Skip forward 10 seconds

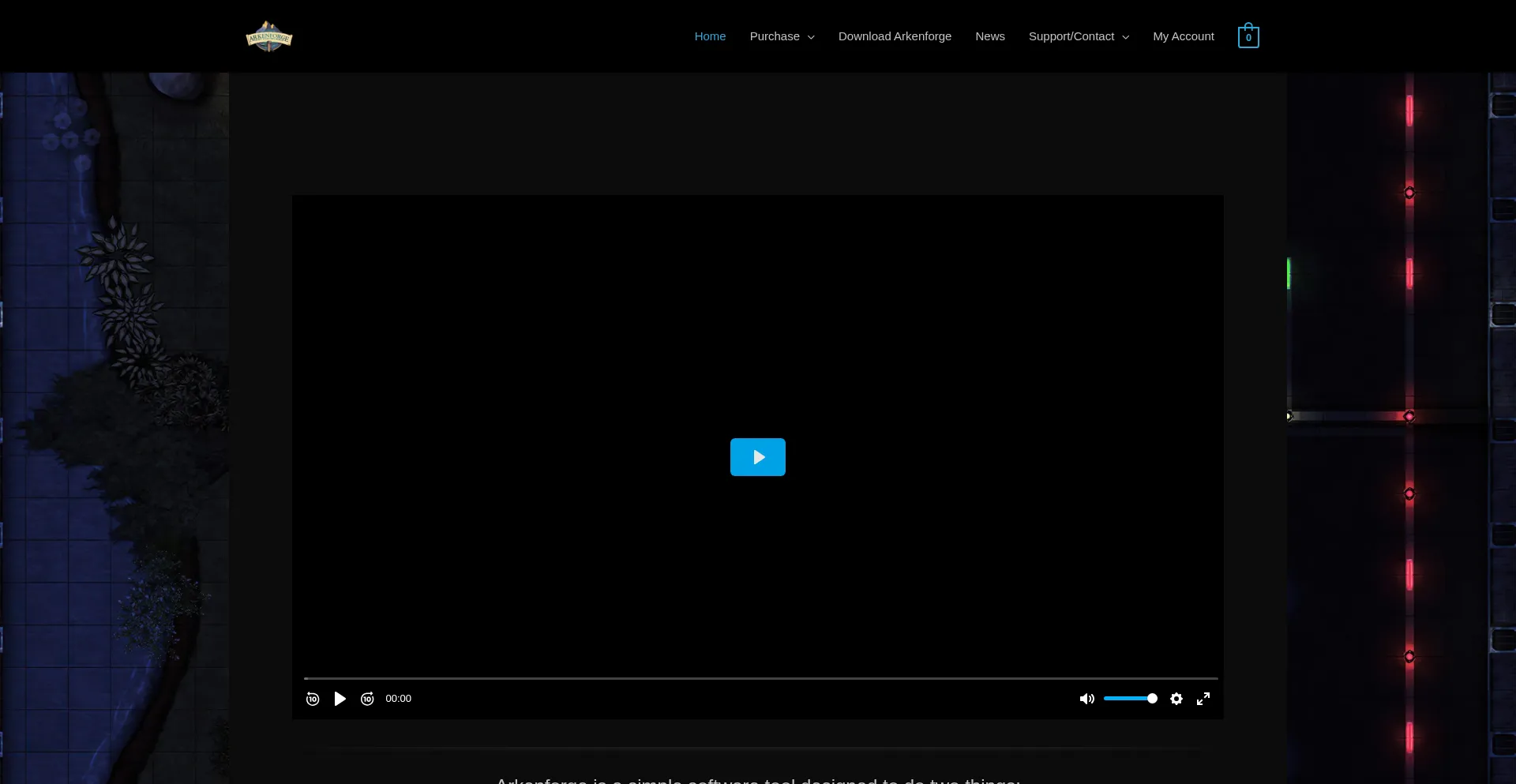(367, 699)
